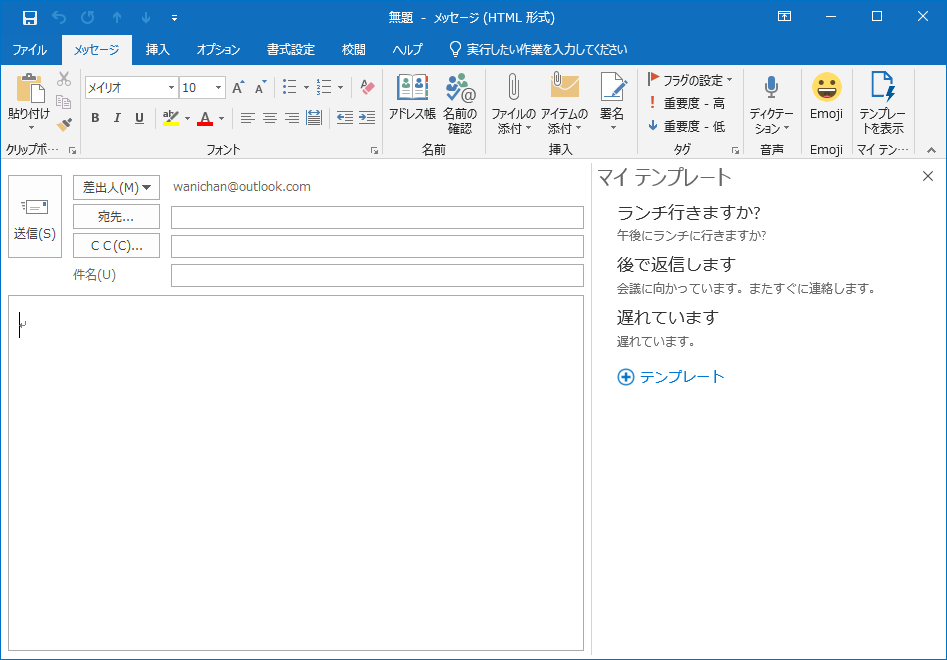Click テンプレートを表示 view templates

click(x=882, y=104)
